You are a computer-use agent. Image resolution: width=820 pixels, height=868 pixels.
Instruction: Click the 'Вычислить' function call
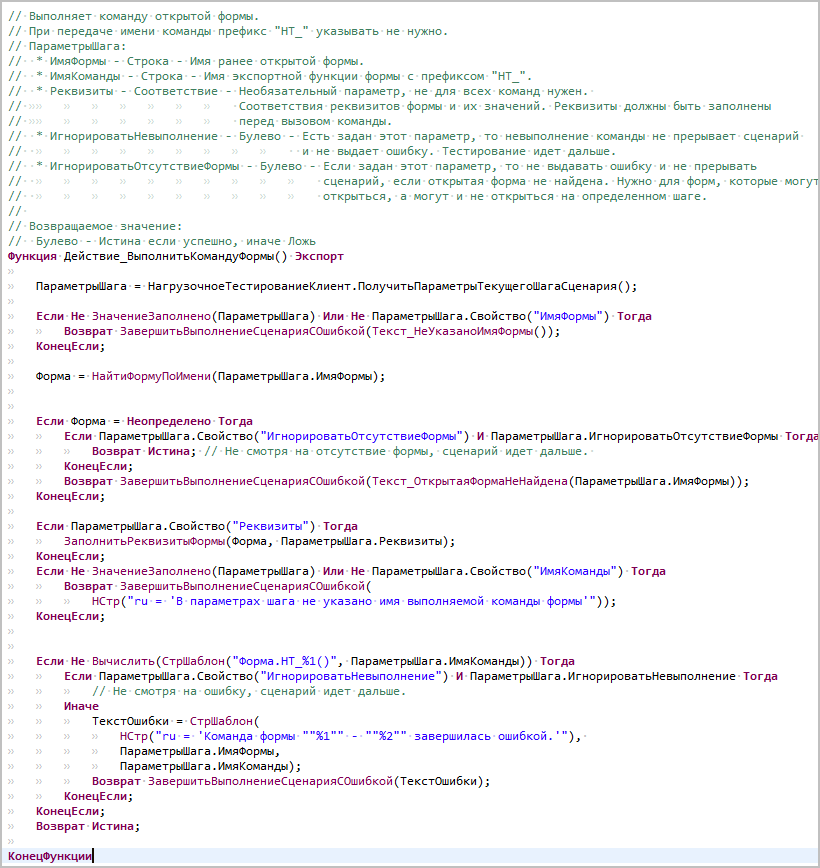point(123,661)
